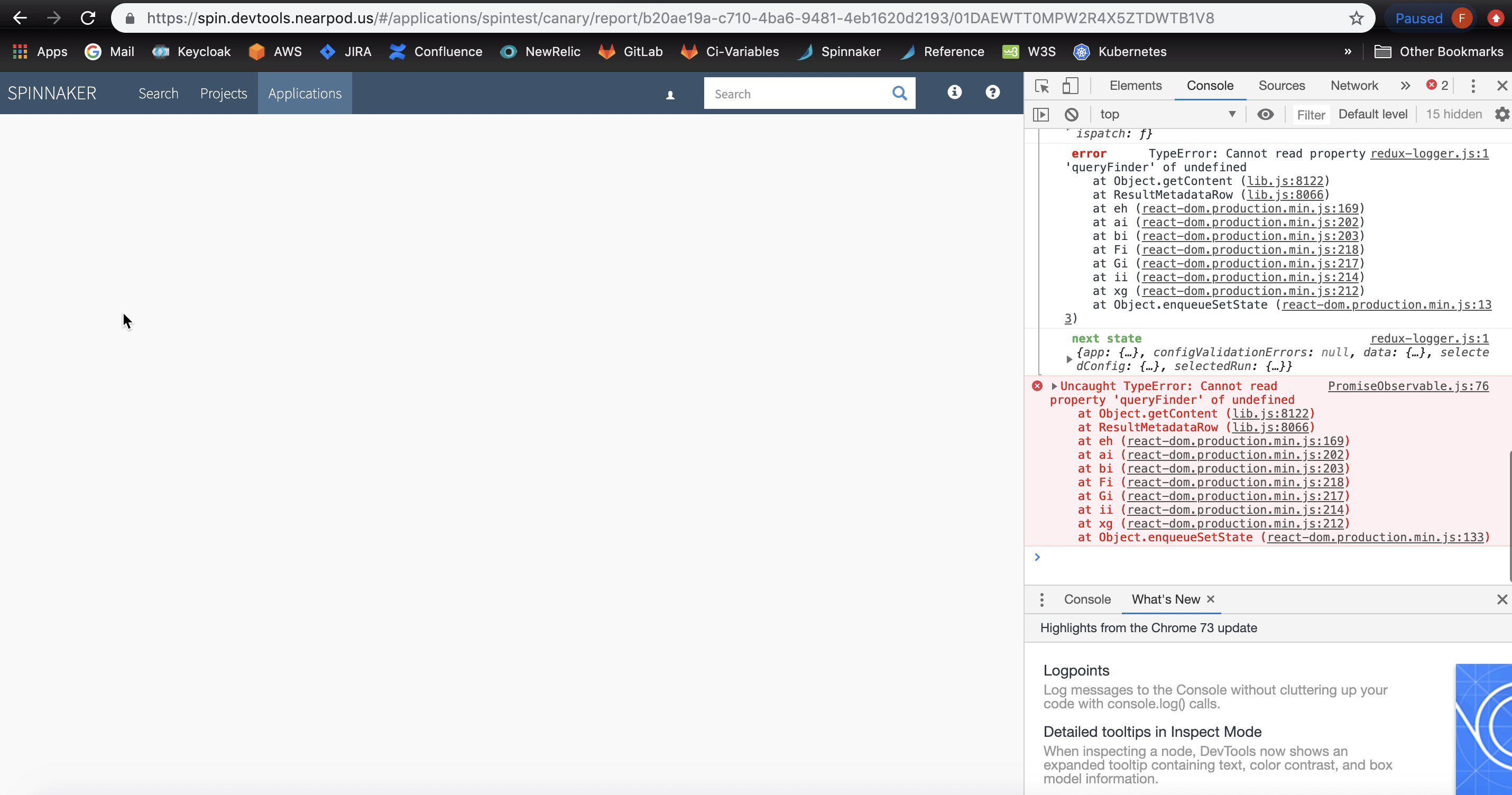Image resolution: width=1512 pixels, height=795 pixels.
Task: Toggle the device toolbar icon
Action: (1070, 86)
